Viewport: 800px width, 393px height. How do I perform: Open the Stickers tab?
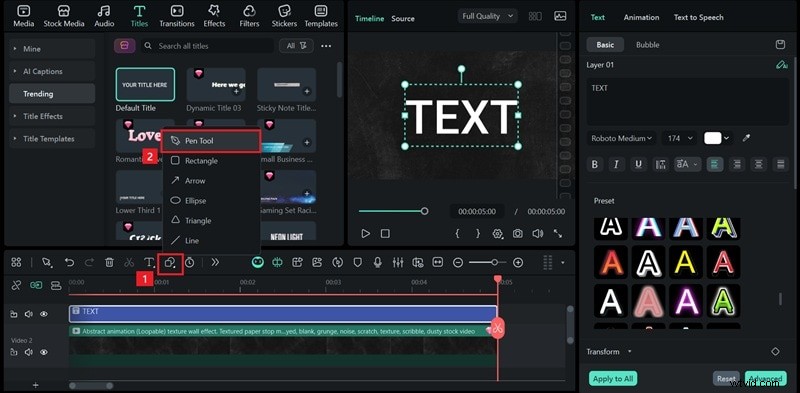click(284, 16)
